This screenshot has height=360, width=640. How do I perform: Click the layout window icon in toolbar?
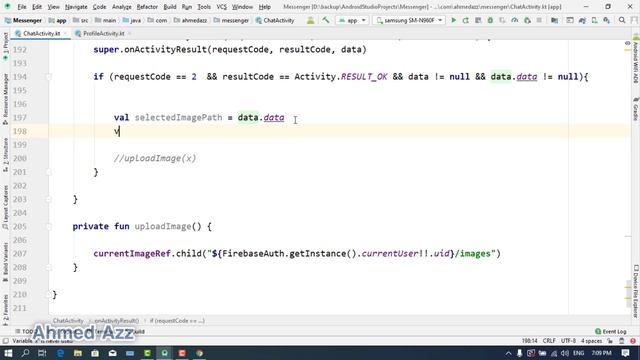pos(570,20)
